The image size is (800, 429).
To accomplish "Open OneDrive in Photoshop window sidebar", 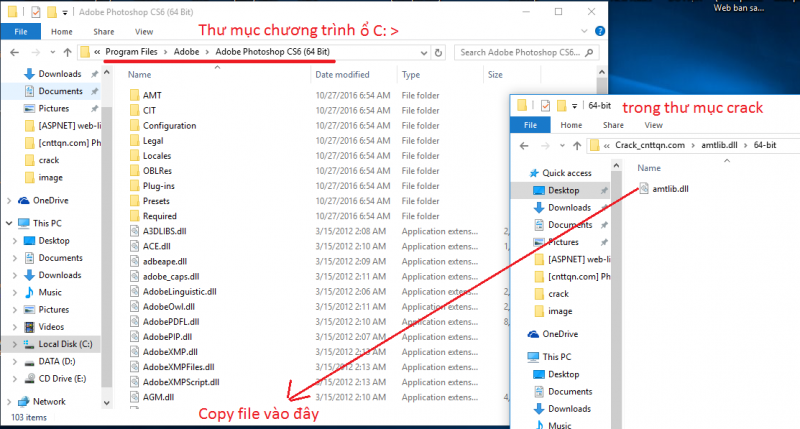I will tap(51, 200).
